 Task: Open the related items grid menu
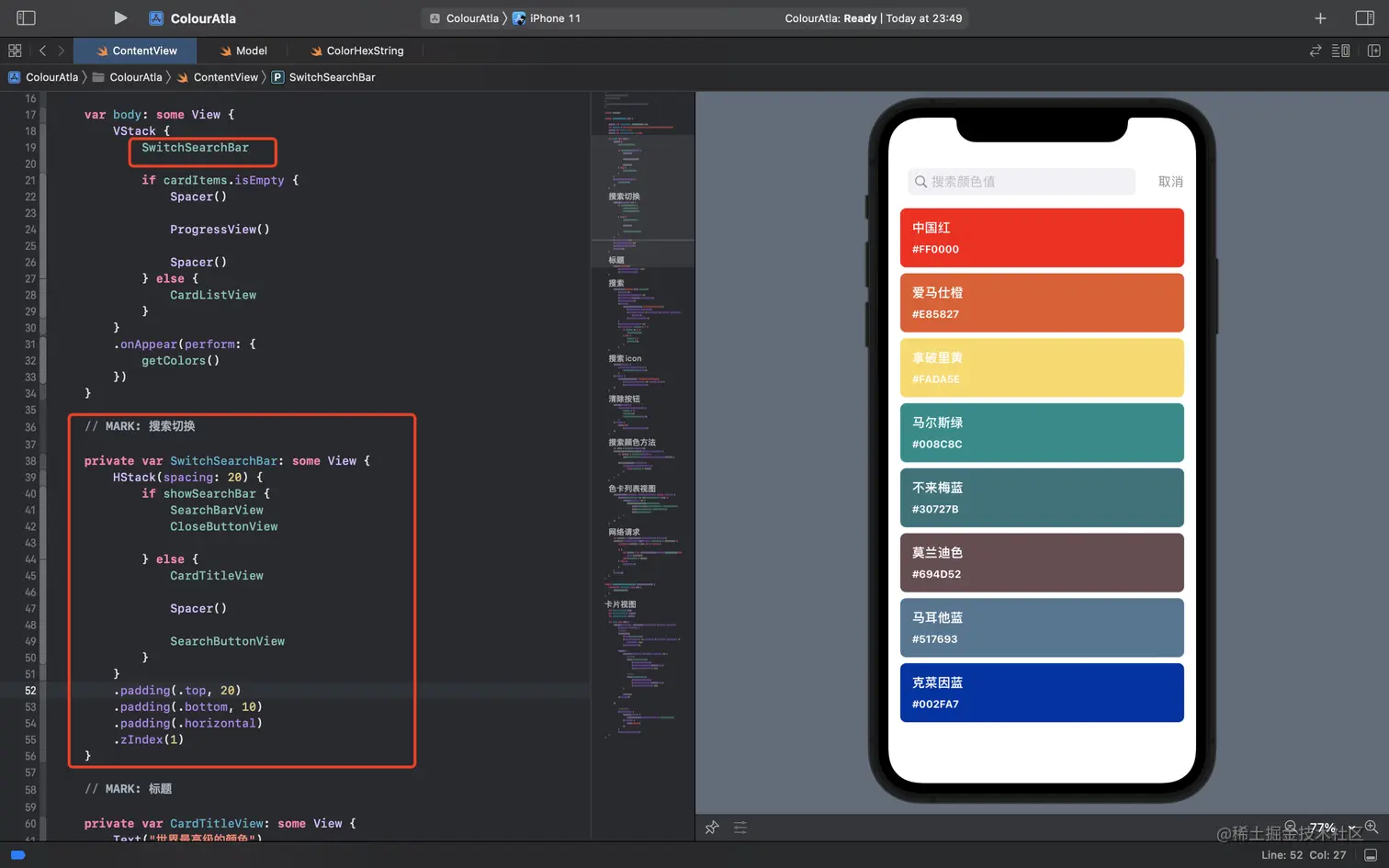(15, 51)
